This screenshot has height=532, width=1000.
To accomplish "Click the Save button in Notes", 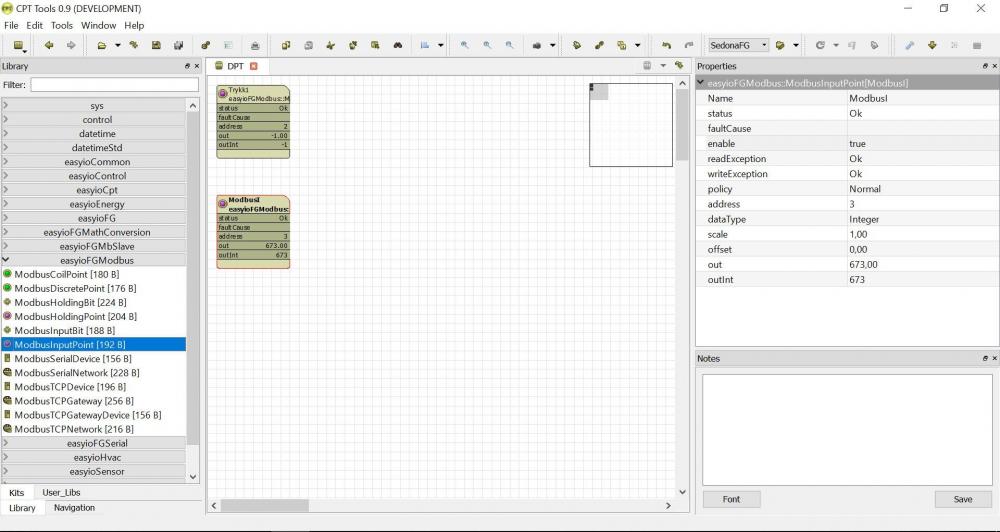I will [962, 499].
